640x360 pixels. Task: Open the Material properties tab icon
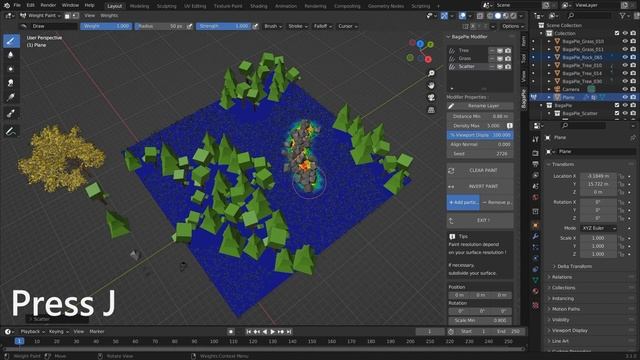pos(535,291)
